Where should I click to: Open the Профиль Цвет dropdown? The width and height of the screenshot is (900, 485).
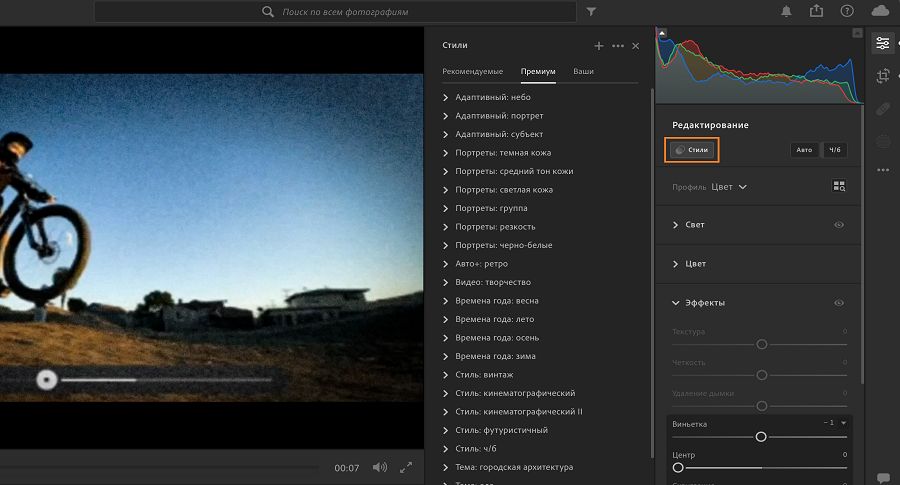pyautogui.click(x=729, y=187)
